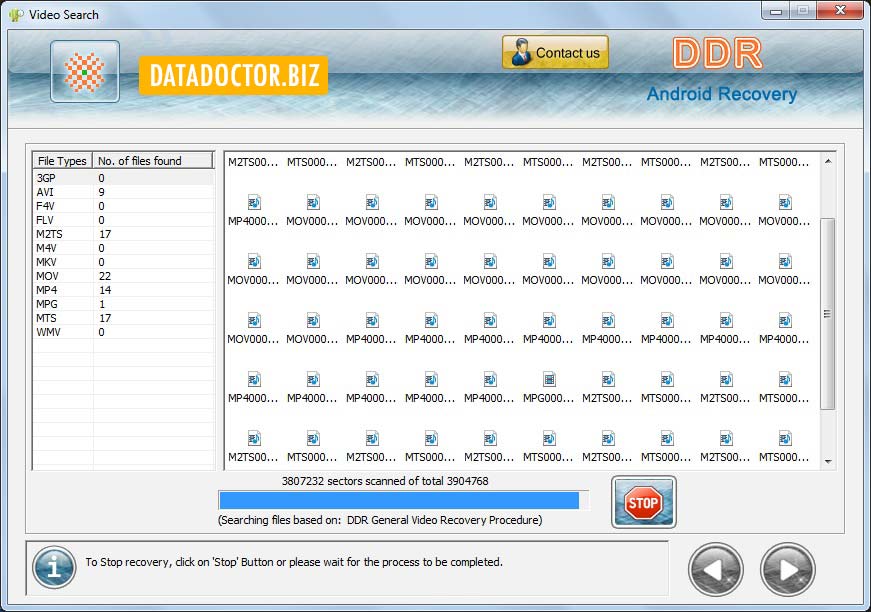This screenshot has height=612, width=871.
Task: Go to the next step with forward arrow
Action: (787, 569)
